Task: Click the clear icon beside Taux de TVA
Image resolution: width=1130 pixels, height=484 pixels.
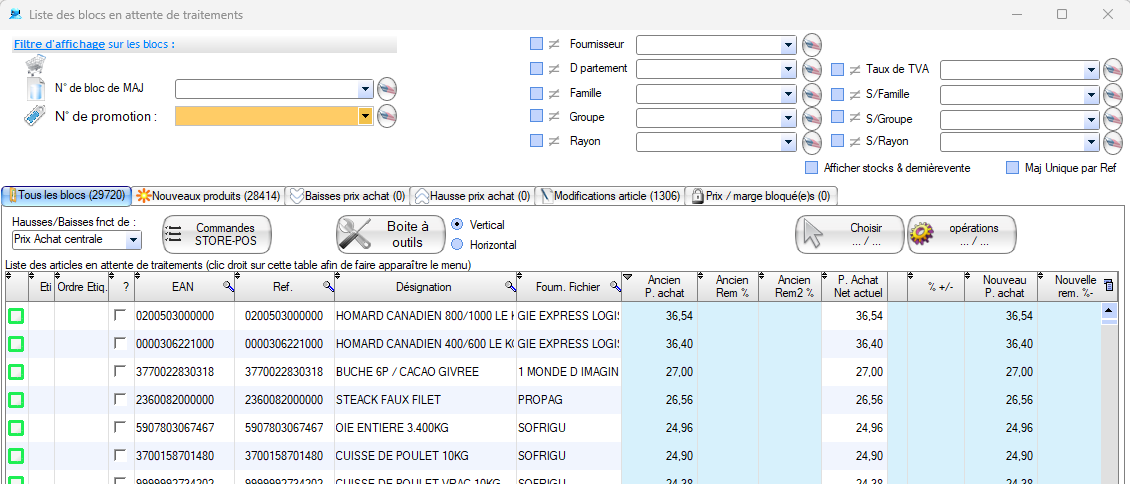Action: coord(1114,70)
